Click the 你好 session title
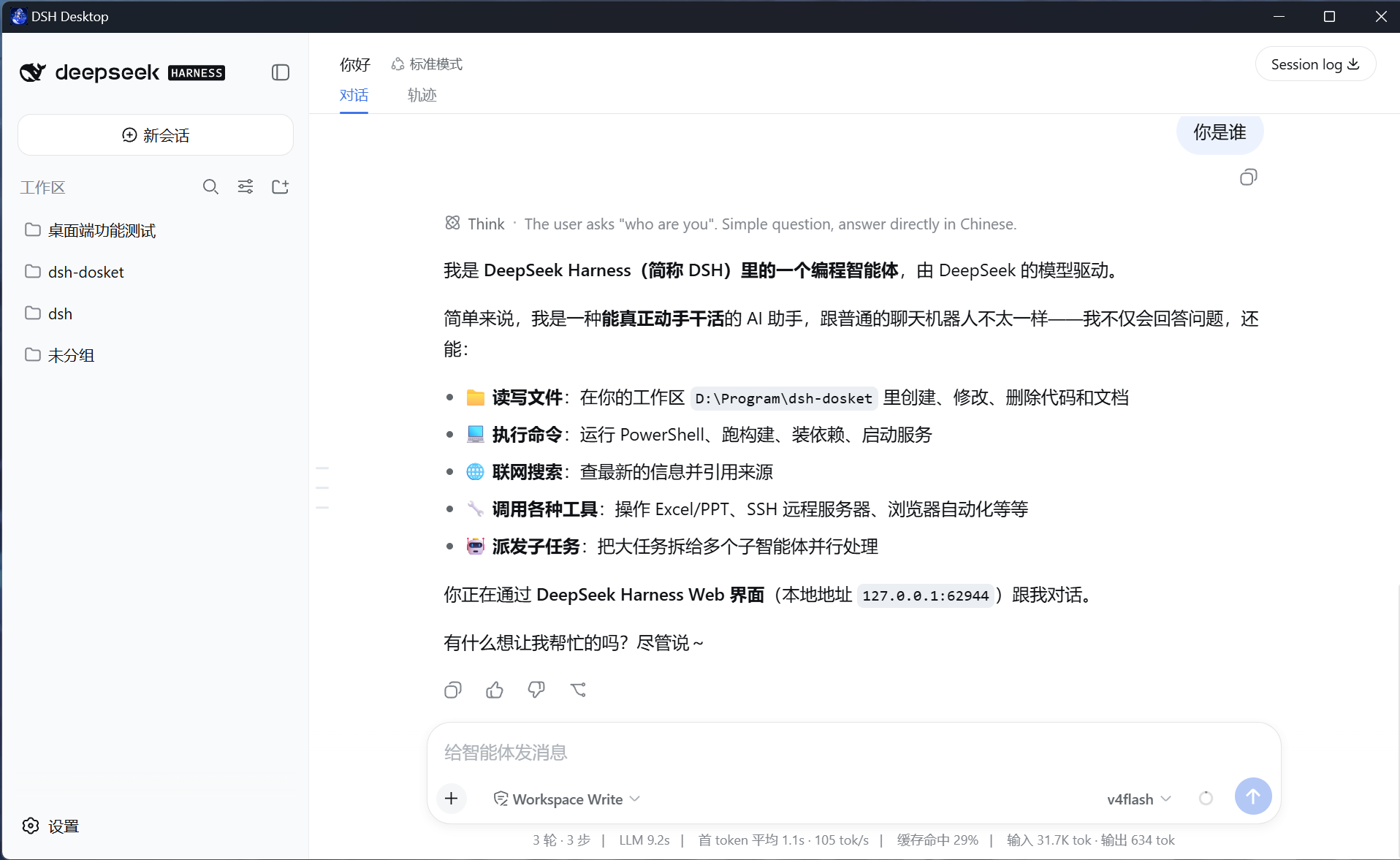The width and height of the screenshot is (1400, 860). tap(355, 64)
